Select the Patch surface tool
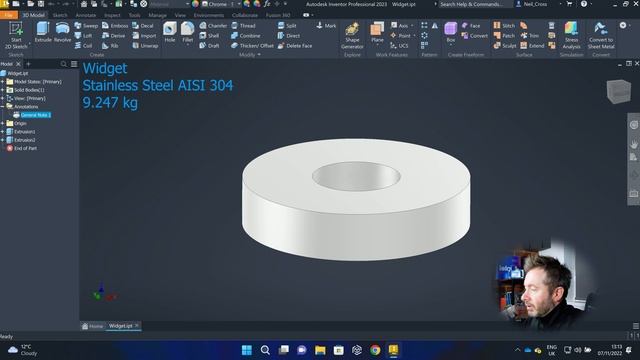 [x=504, y=36]
